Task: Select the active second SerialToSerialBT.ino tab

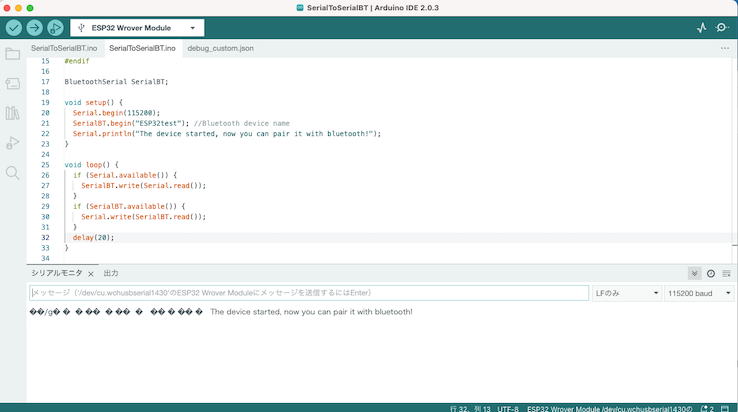Action: pyautogui.click(x=142, y=48)
